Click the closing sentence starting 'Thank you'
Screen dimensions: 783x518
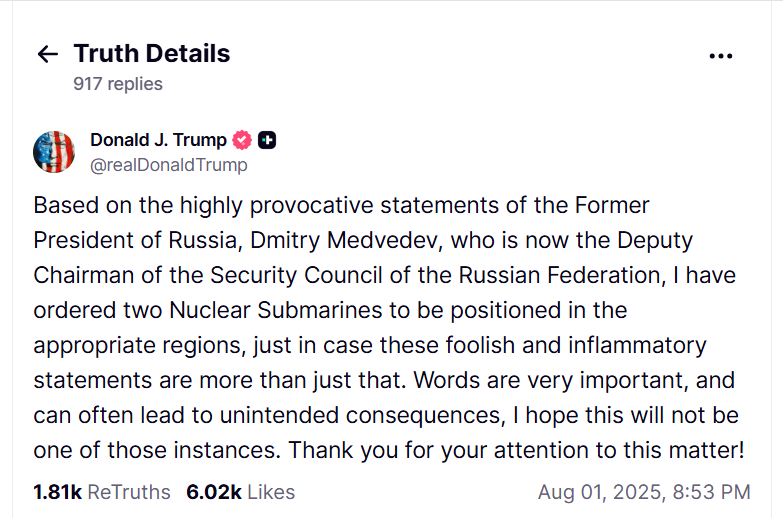point(516,450)
